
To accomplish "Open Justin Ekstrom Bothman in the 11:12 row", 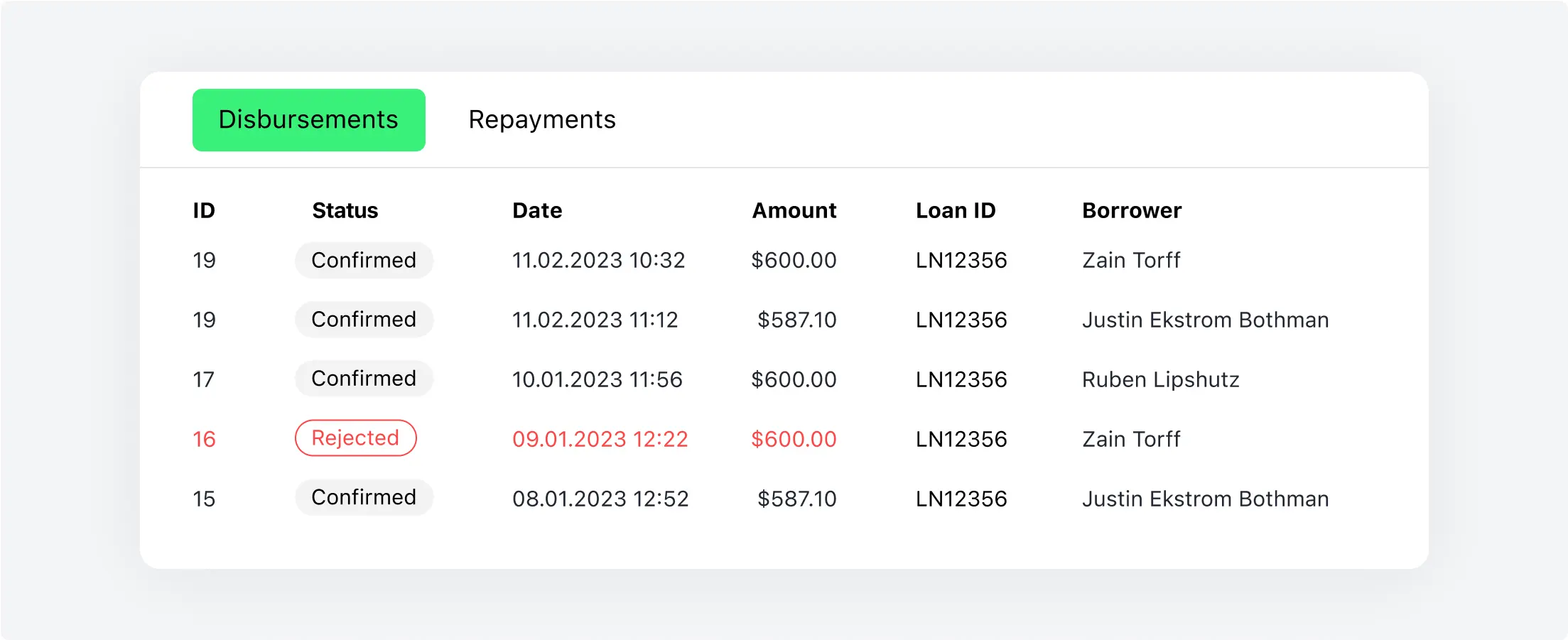I will coord(1206,320).
